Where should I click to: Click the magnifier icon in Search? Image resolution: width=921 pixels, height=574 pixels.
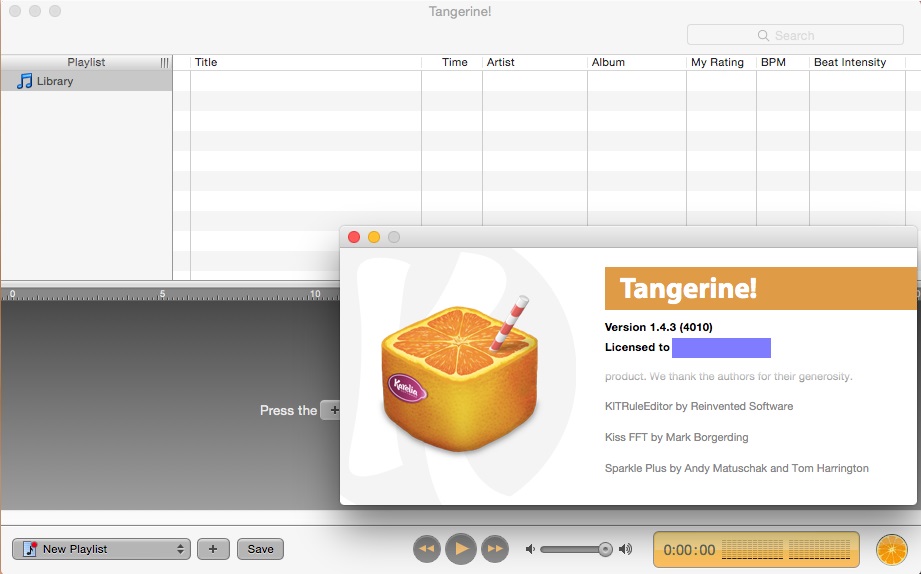click(x=763, y=35)
